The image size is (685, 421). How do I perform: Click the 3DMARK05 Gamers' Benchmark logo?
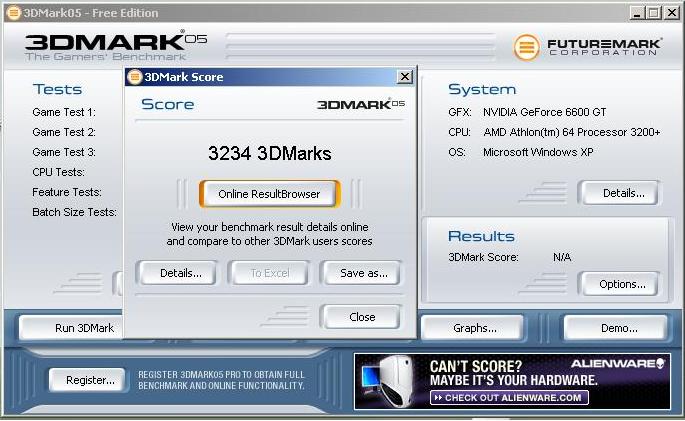click(x=116, y=45)
